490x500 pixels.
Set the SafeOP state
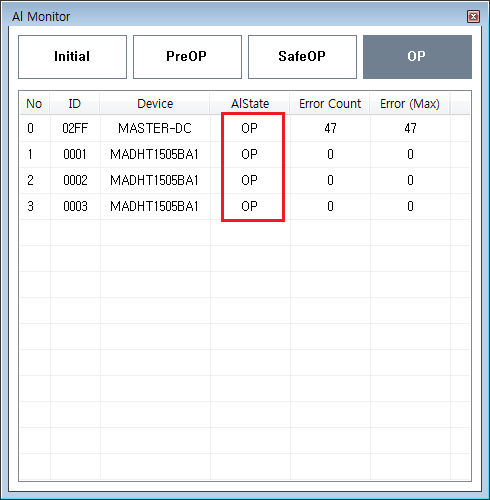[302, 57]
